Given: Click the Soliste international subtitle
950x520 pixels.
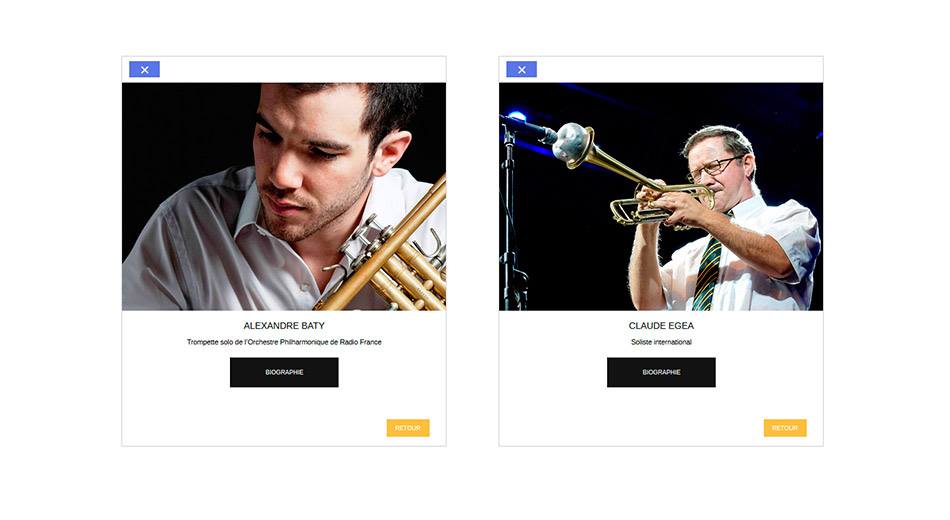Looking at the screenshot, I should coord(661,342).
